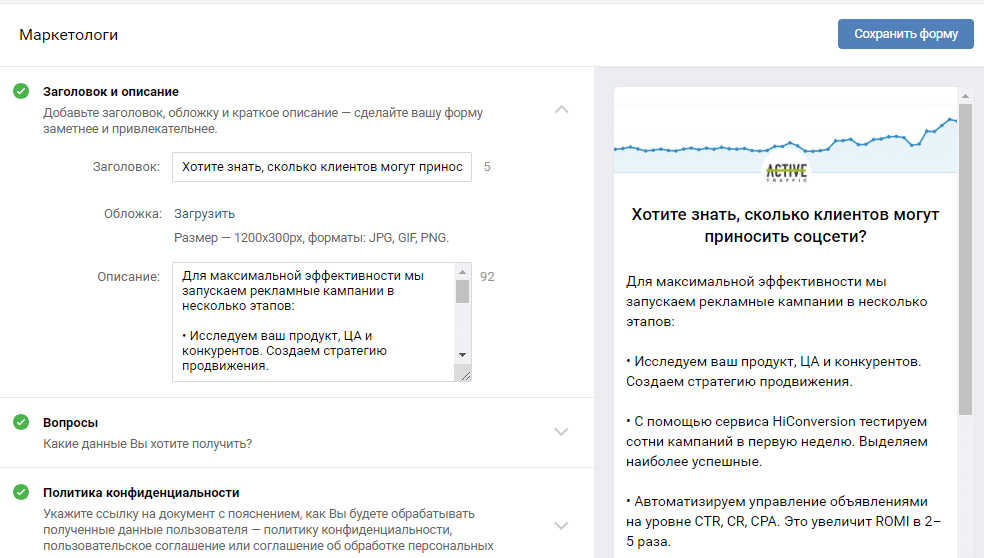Open the Вопросы section header

pos(70,422)
